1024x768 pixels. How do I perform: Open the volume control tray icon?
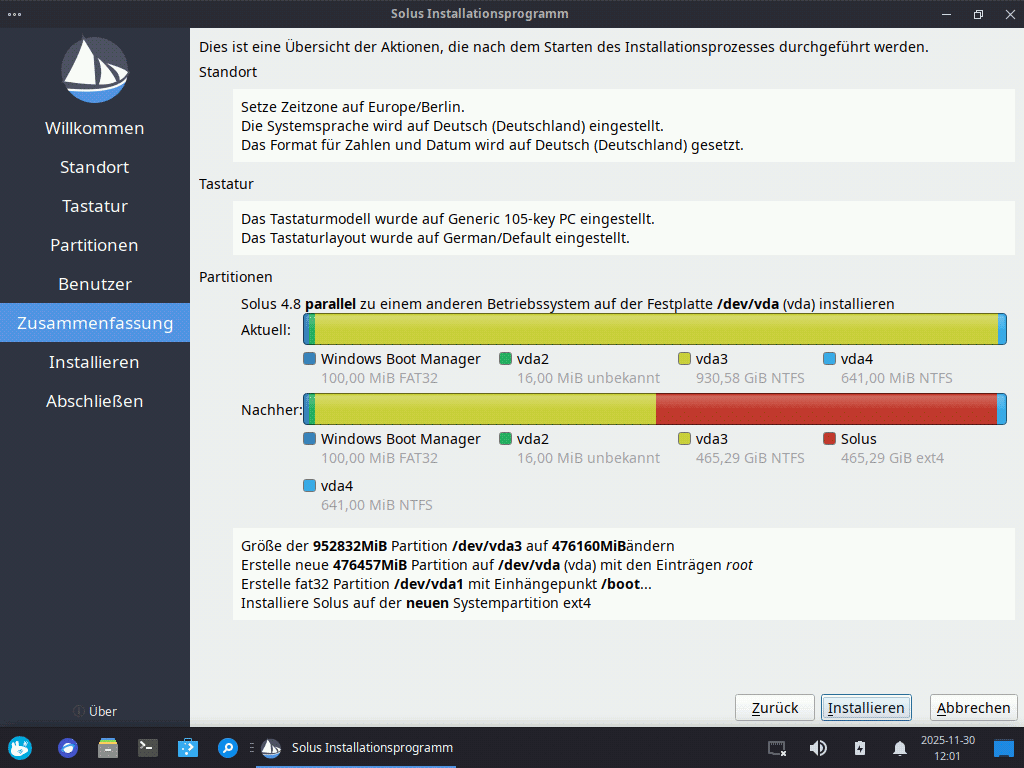click(x=818, y=748)
